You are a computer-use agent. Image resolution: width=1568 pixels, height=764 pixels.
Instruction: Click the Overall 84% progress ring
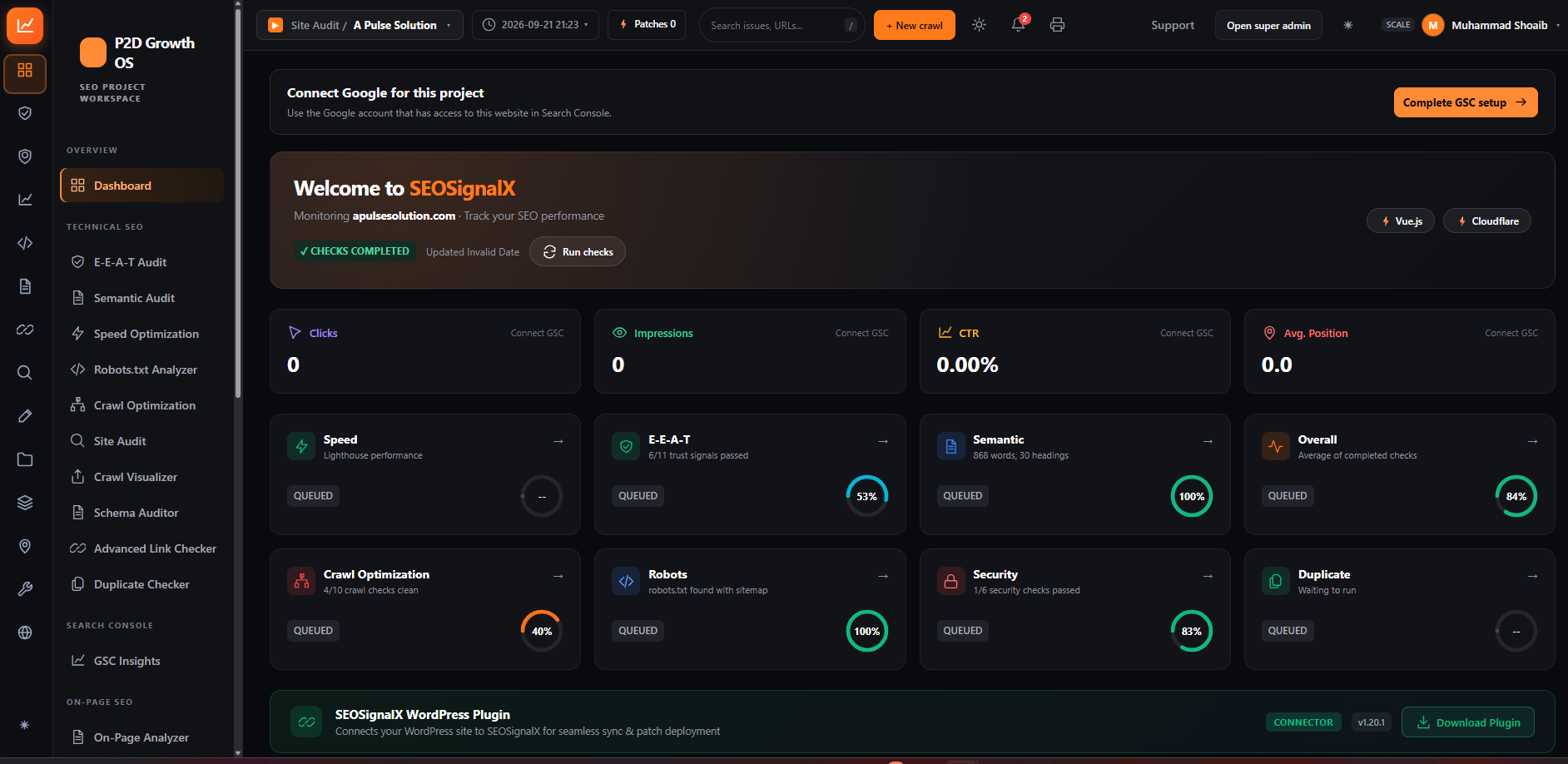click(x=1516, y=496)
